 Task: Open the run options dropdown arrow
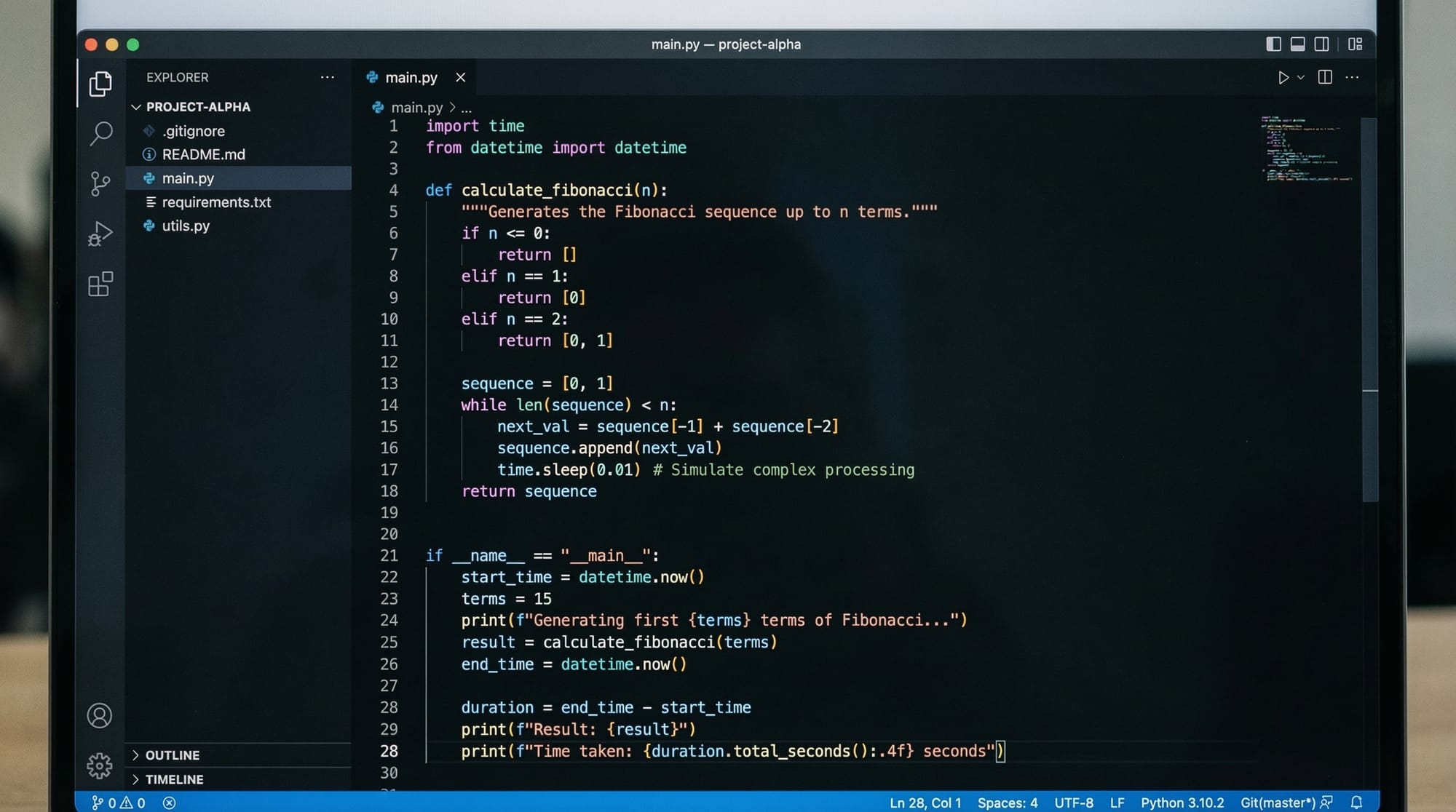(x=1301, y=78)
